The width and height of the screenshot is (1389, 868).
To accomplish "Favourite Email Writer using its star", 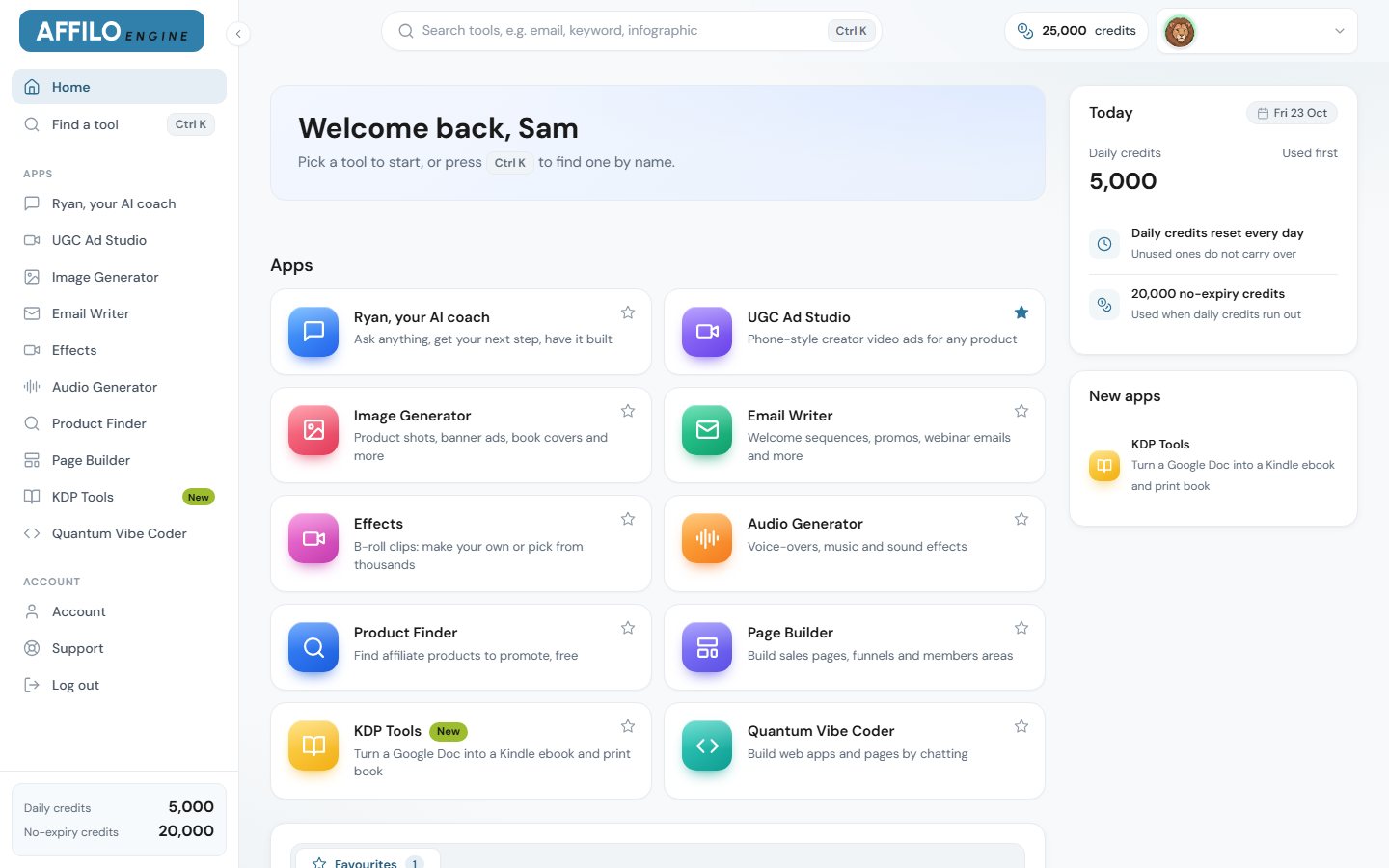I will pyautogui.click(x=1021, y=411).
